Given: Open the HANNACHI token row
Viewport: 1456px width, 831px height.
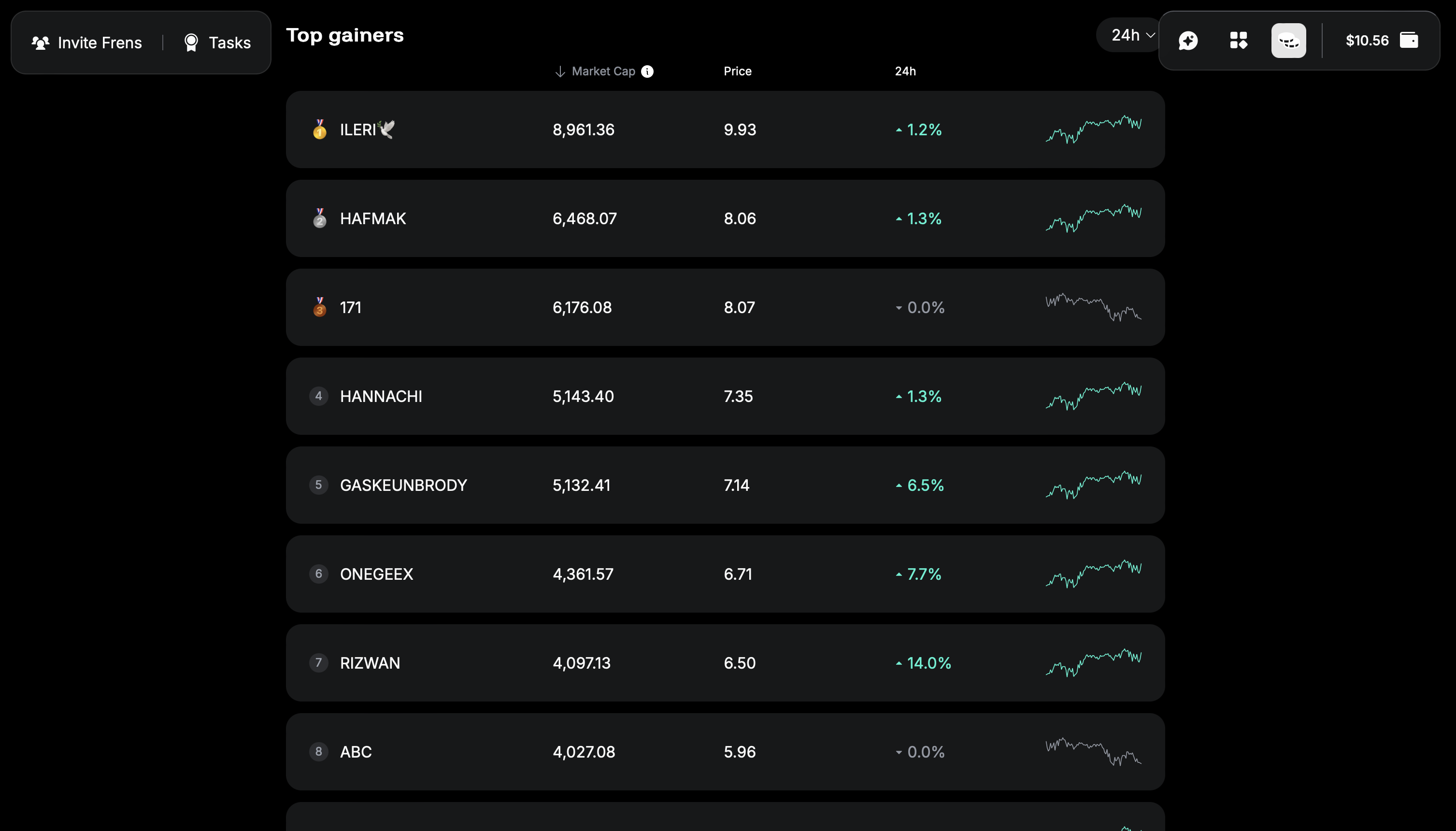Looking at the screenshot, I should point(725,396).
